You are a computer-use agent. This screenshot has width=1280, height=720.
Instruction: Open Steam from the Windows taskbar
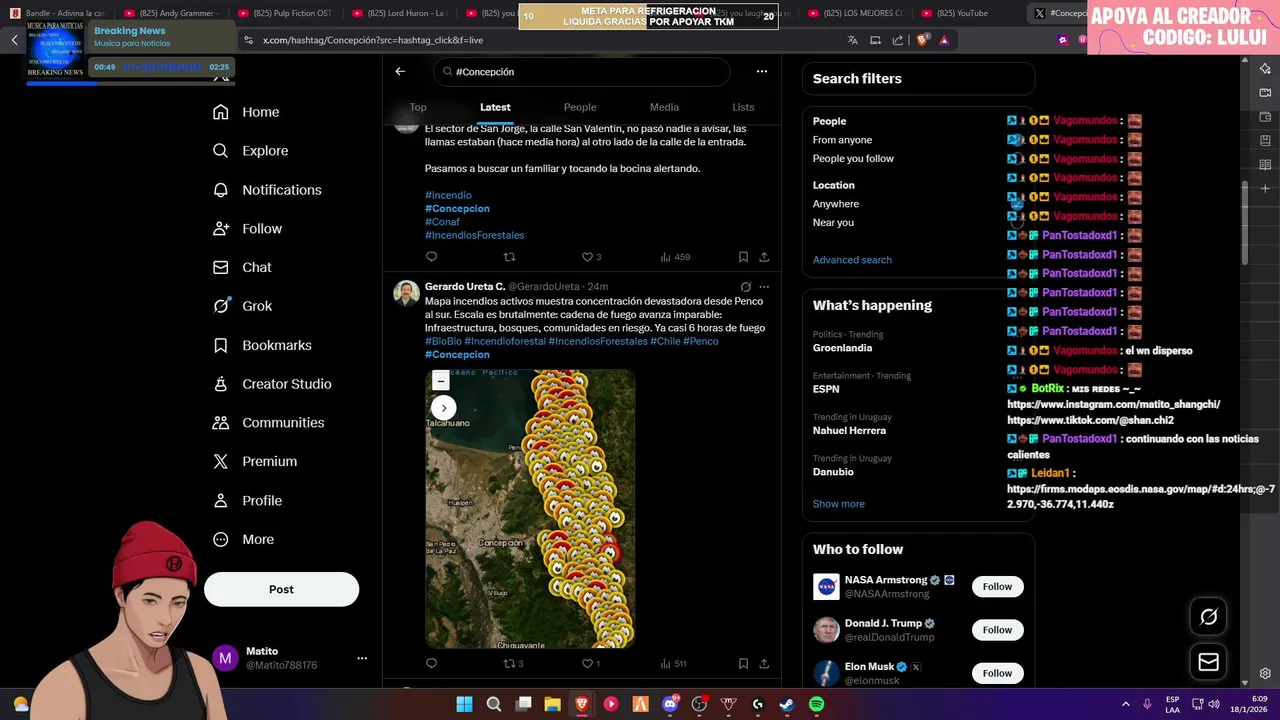(x=787, y=704)
